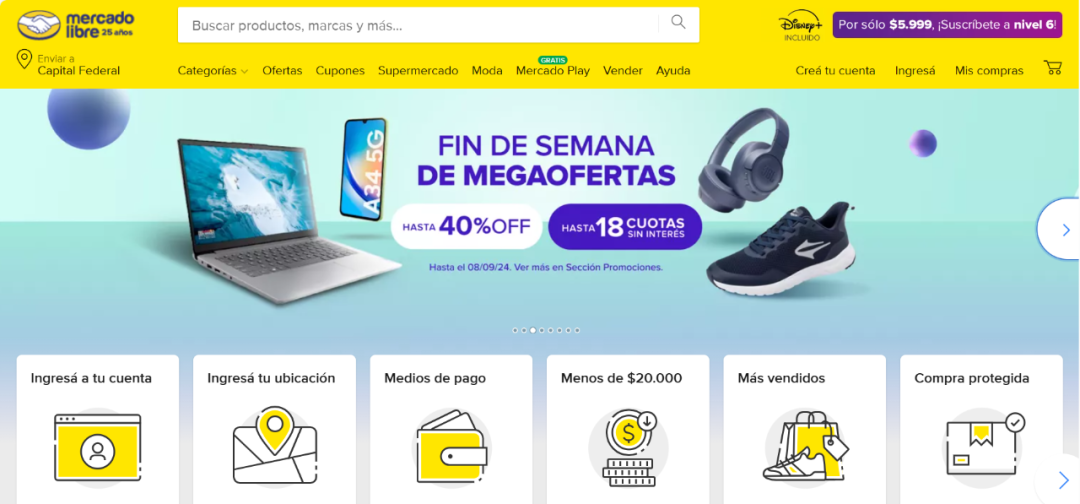1080x504 pixels.
Task: Open the Ofertas menu item
Action: (x=282, y=70)
